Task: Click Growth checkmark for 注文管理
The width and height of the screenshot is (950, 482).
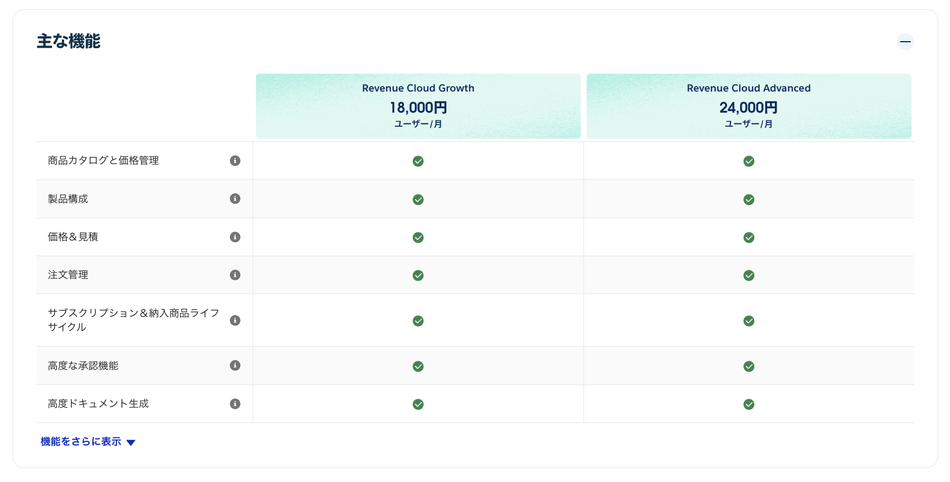Action: tap(418, 276)
